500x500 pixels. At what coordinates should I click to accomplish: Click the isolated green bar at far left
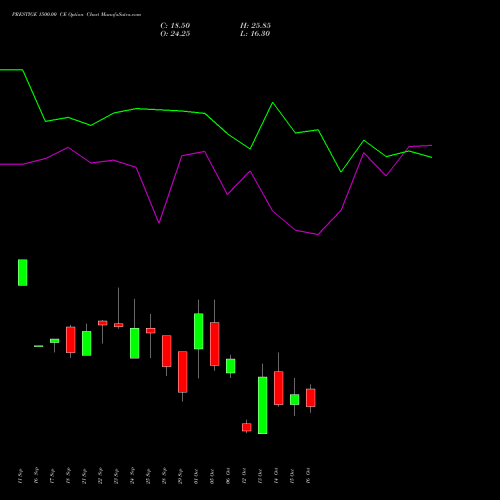coord(23,272)
